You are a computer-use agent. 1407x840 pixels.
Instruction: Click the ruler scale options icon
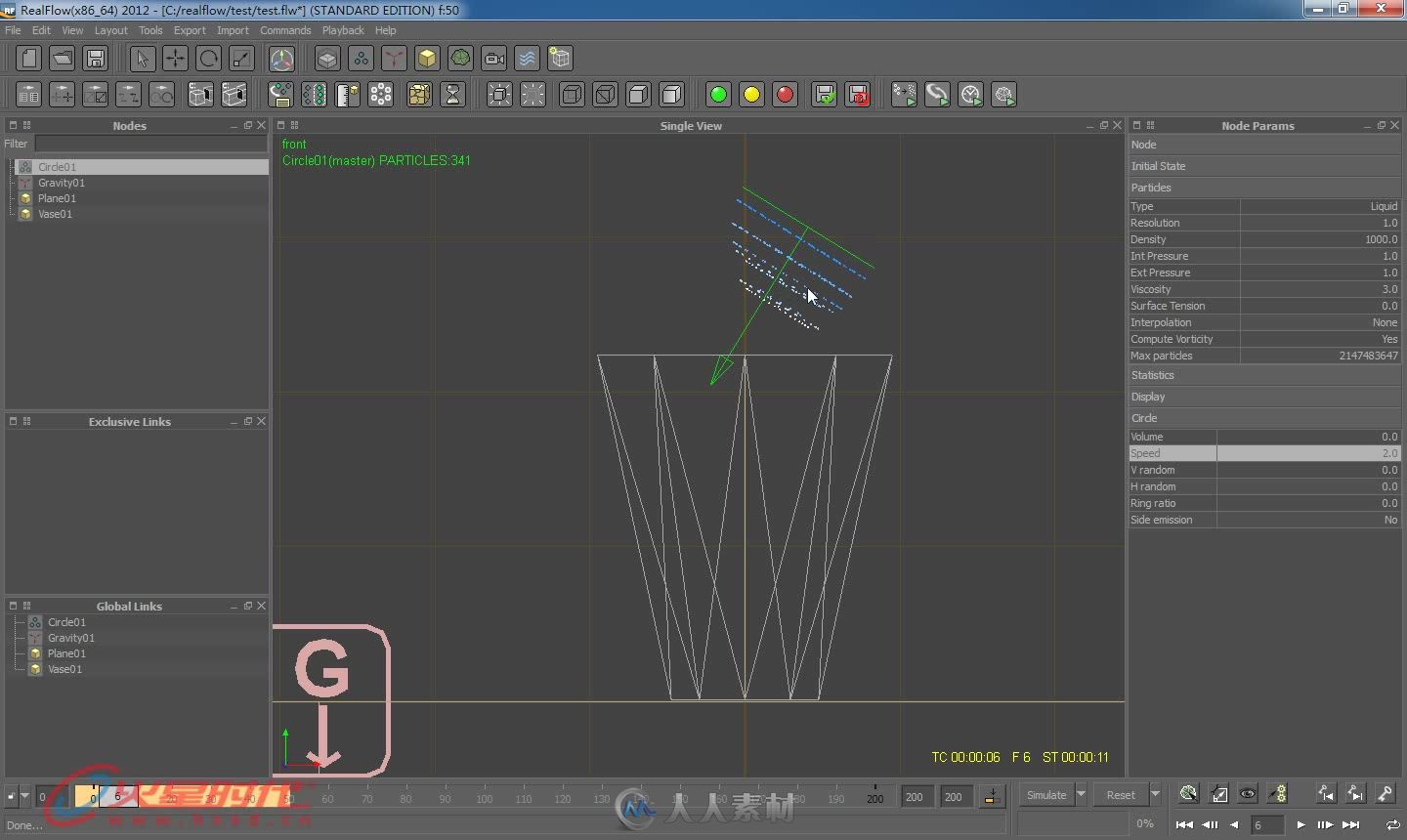click(347, 95)
